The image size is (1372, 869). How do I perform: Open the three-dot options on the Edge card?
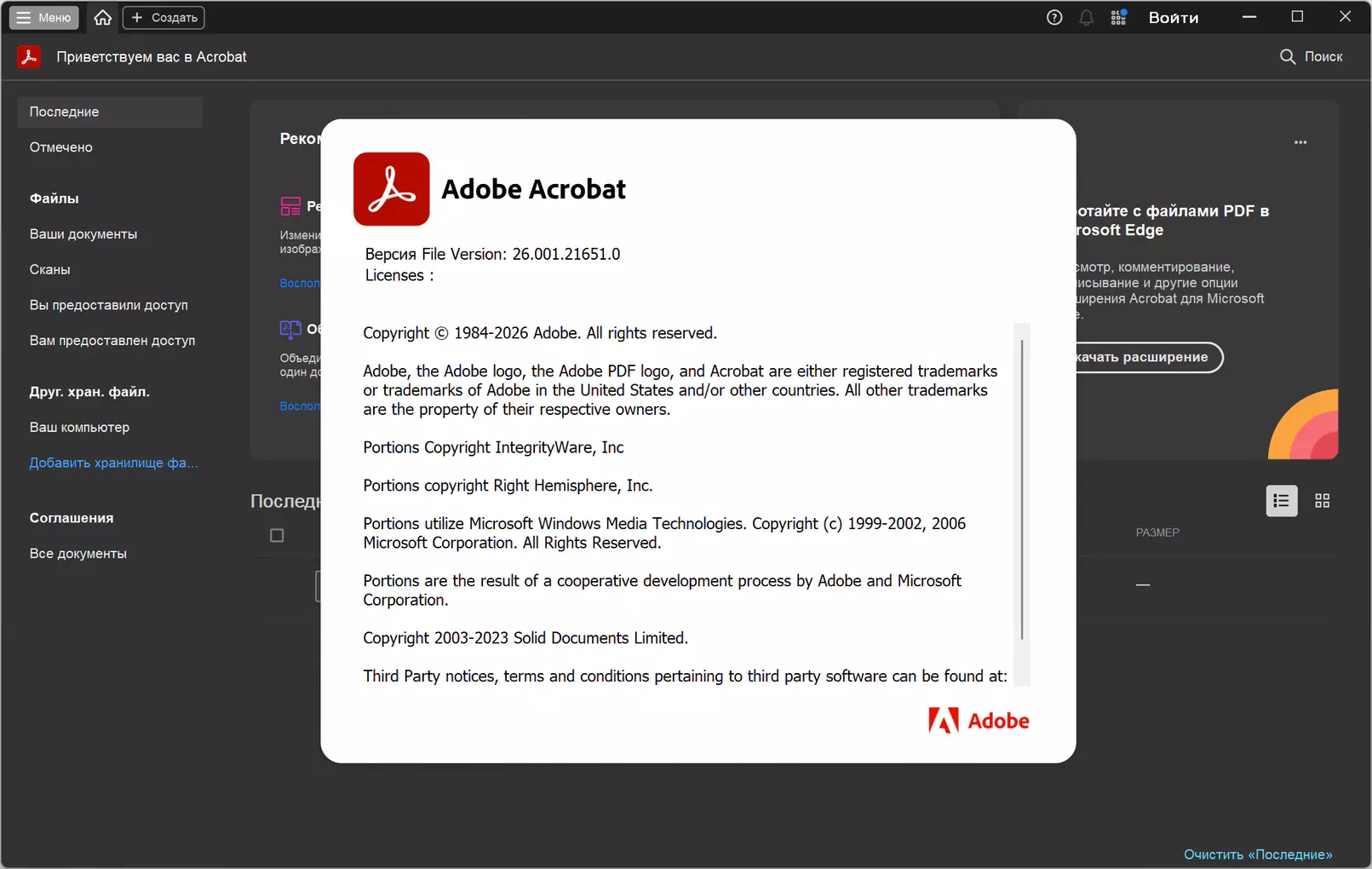click(1300, 142)
